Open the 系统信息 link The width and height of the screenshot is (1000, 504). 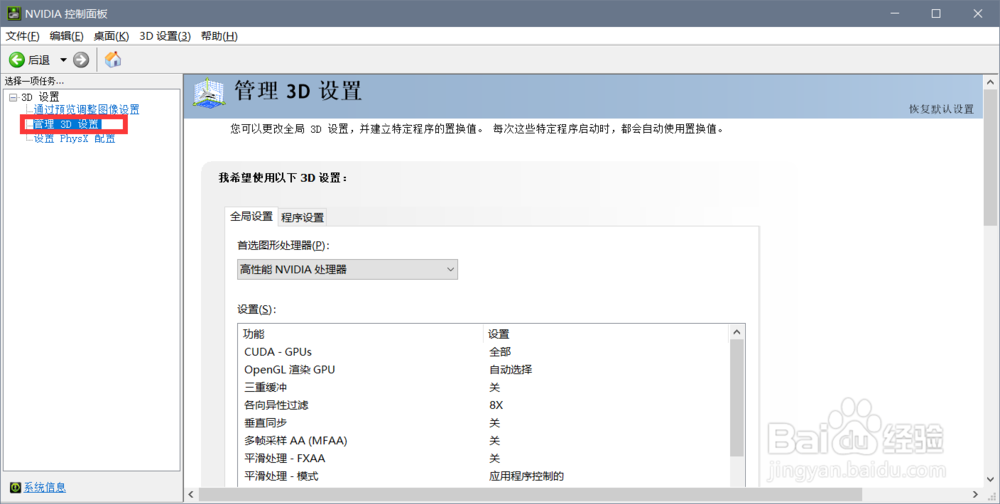pos(45,487)
